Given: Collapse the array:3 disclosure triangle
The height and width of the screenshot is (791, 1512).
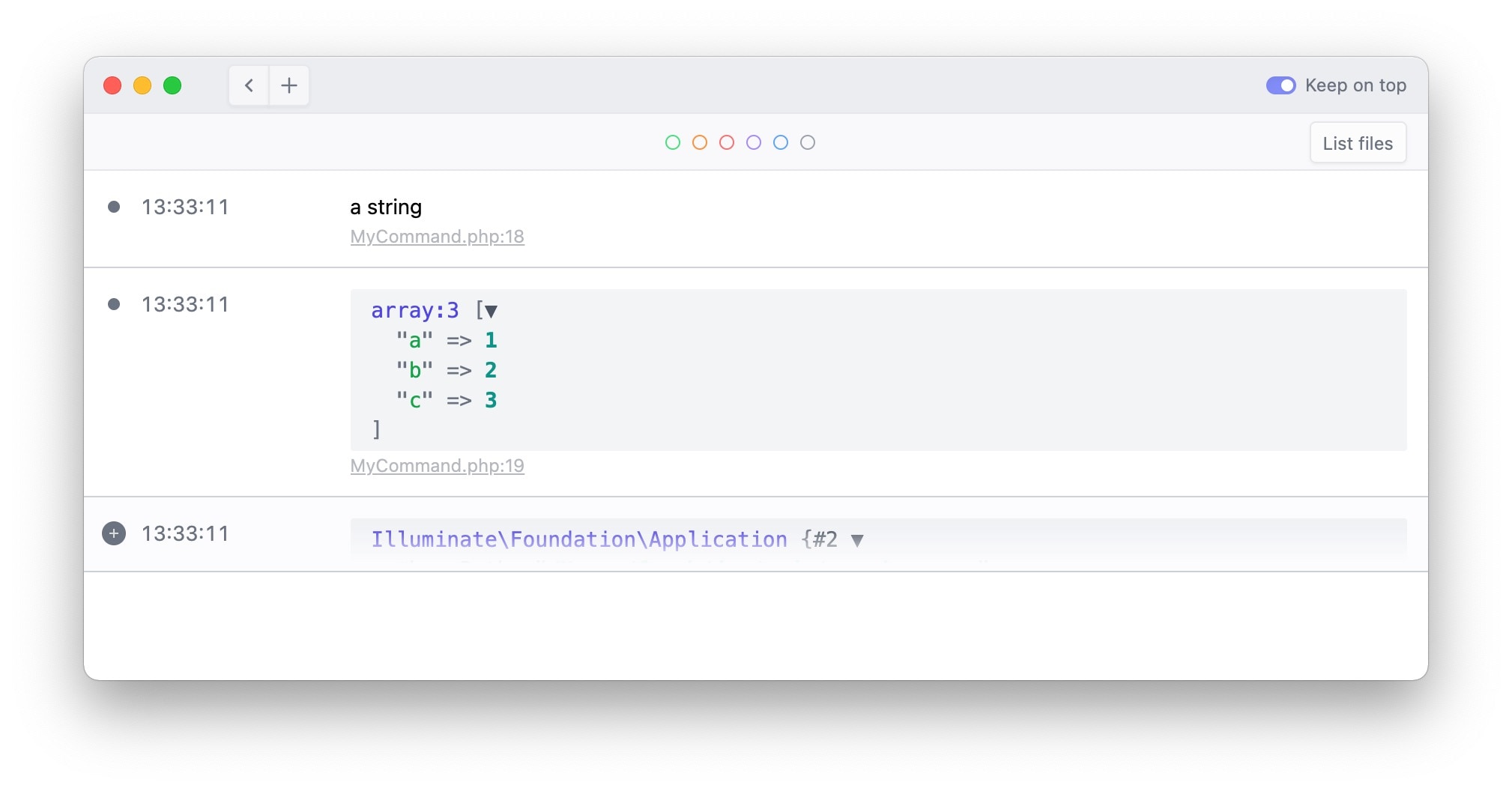Looking at the screenshot, I should (492, 311).
